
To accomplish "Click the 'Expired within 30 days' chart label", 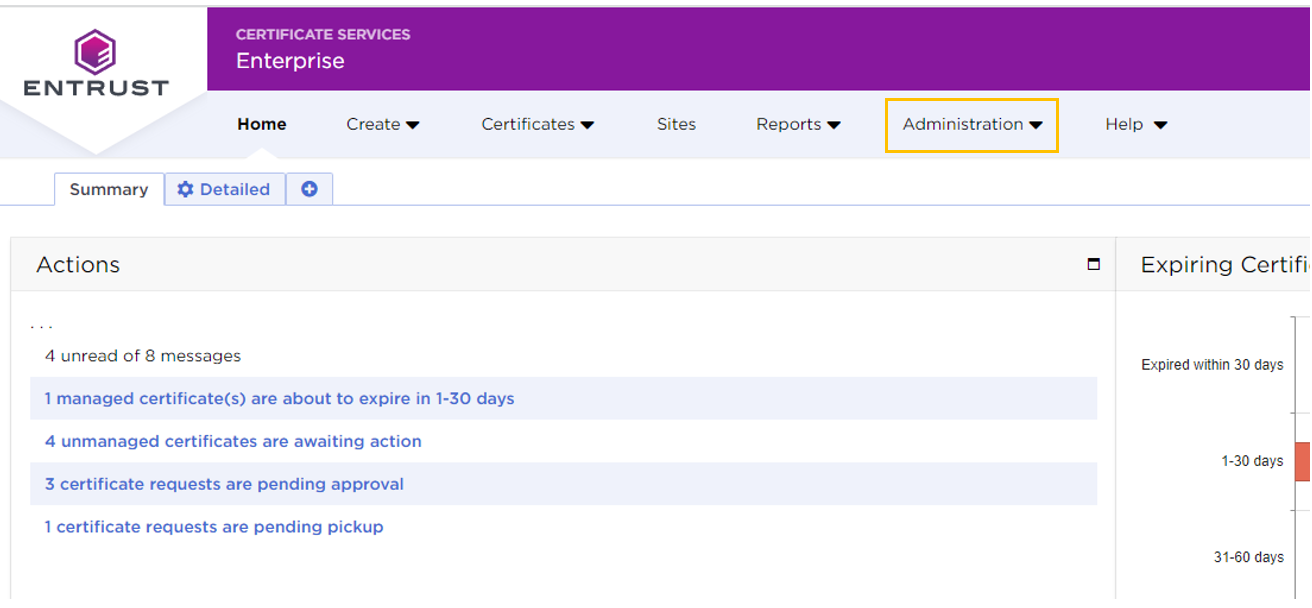I will point(1212,365).
